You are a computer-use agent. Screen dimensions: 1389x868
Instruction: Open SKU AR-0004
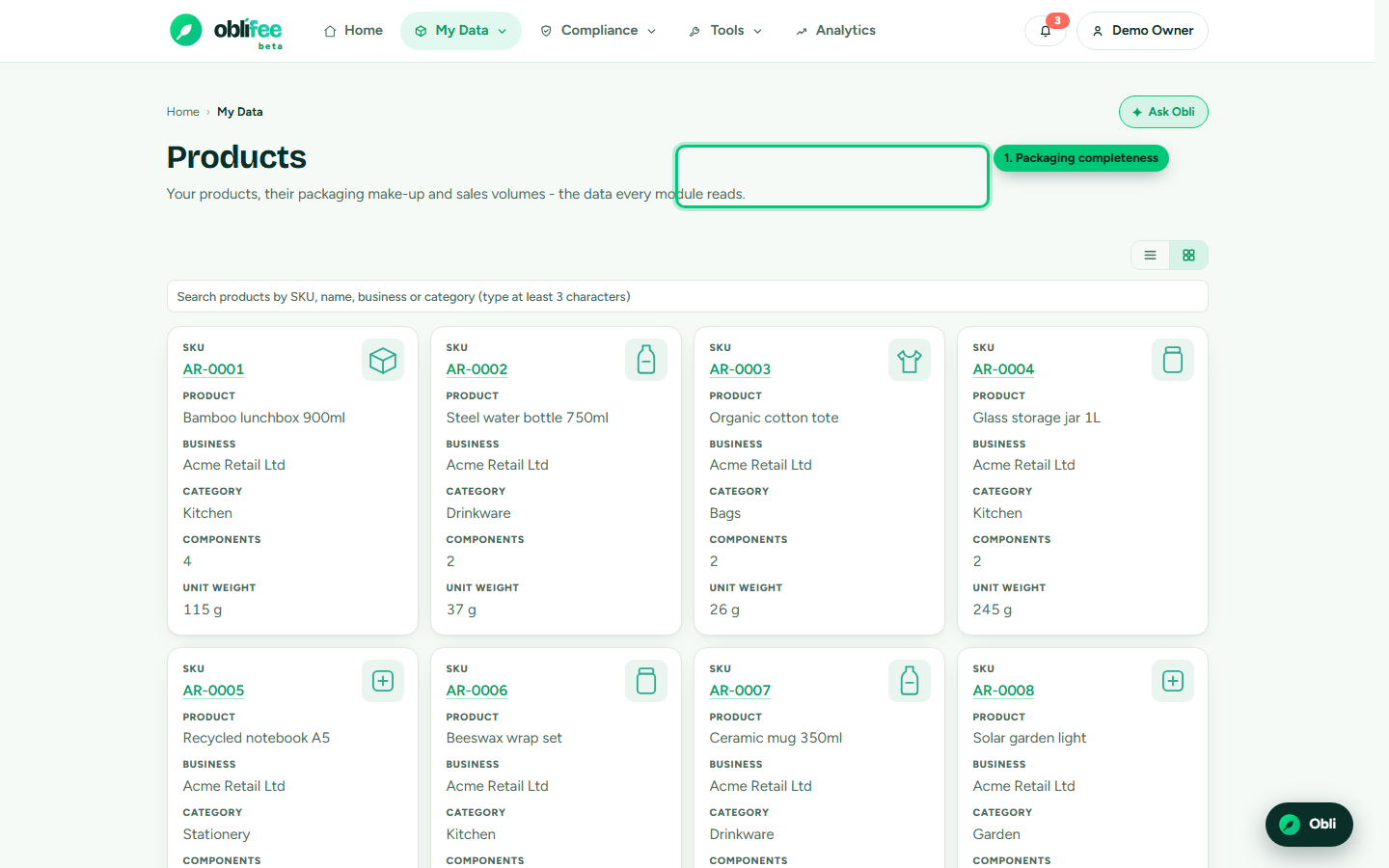point(1003,369)
